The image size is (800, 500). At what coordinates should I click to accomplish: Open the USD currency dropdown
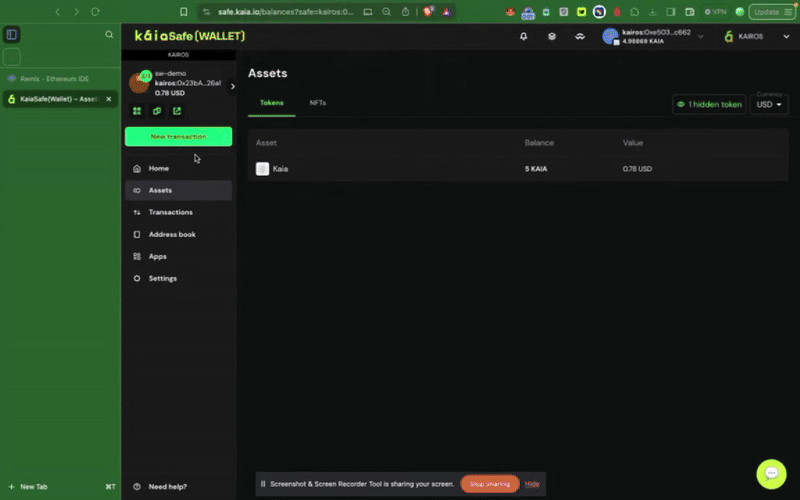769,105
